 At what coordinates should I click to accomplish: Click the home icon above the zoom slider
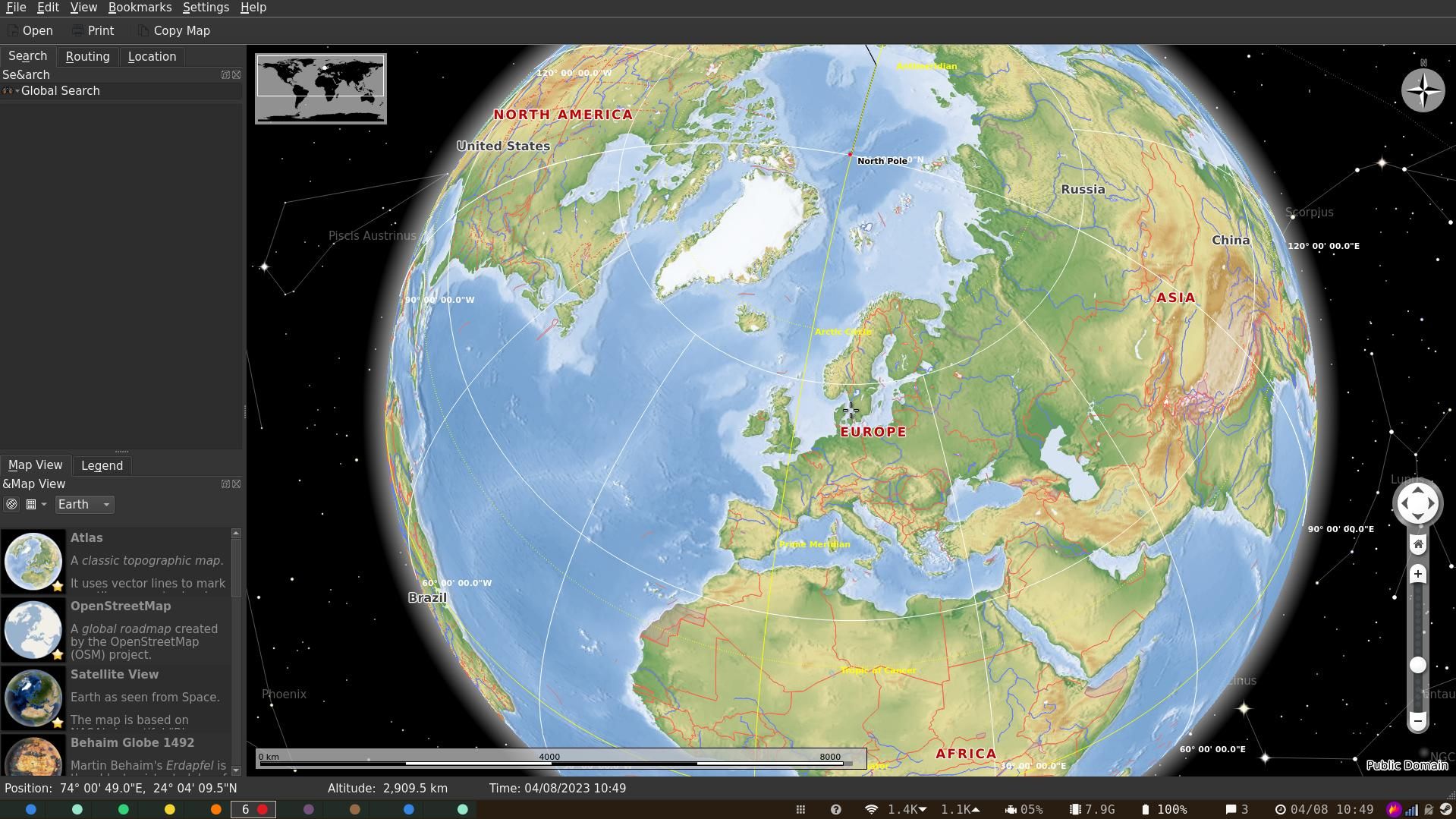[x=1417, y=543]
